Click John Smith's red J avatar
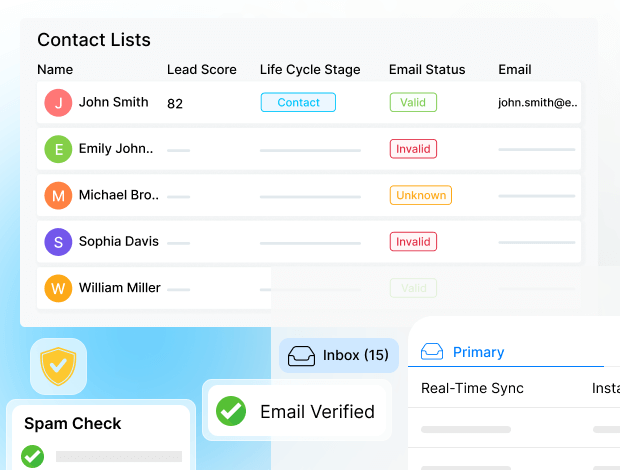The height and width of the screenshot is (470, 620). [58, 103]
